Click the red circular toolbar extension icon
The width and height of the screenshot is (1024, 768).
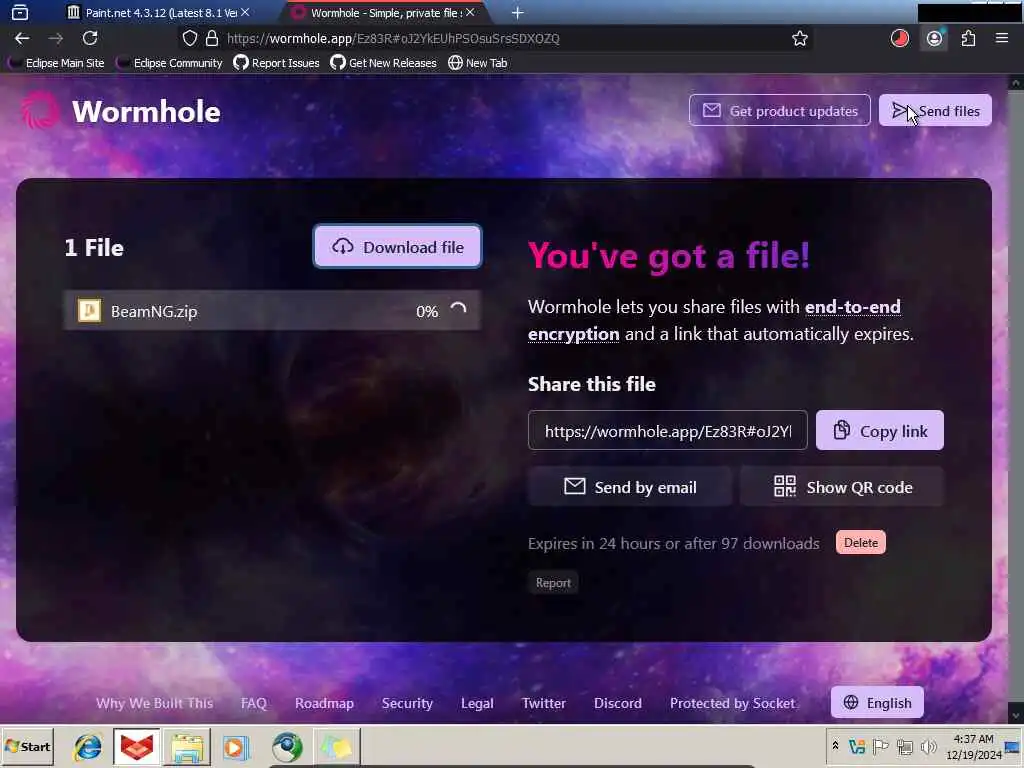pos(899,39)
